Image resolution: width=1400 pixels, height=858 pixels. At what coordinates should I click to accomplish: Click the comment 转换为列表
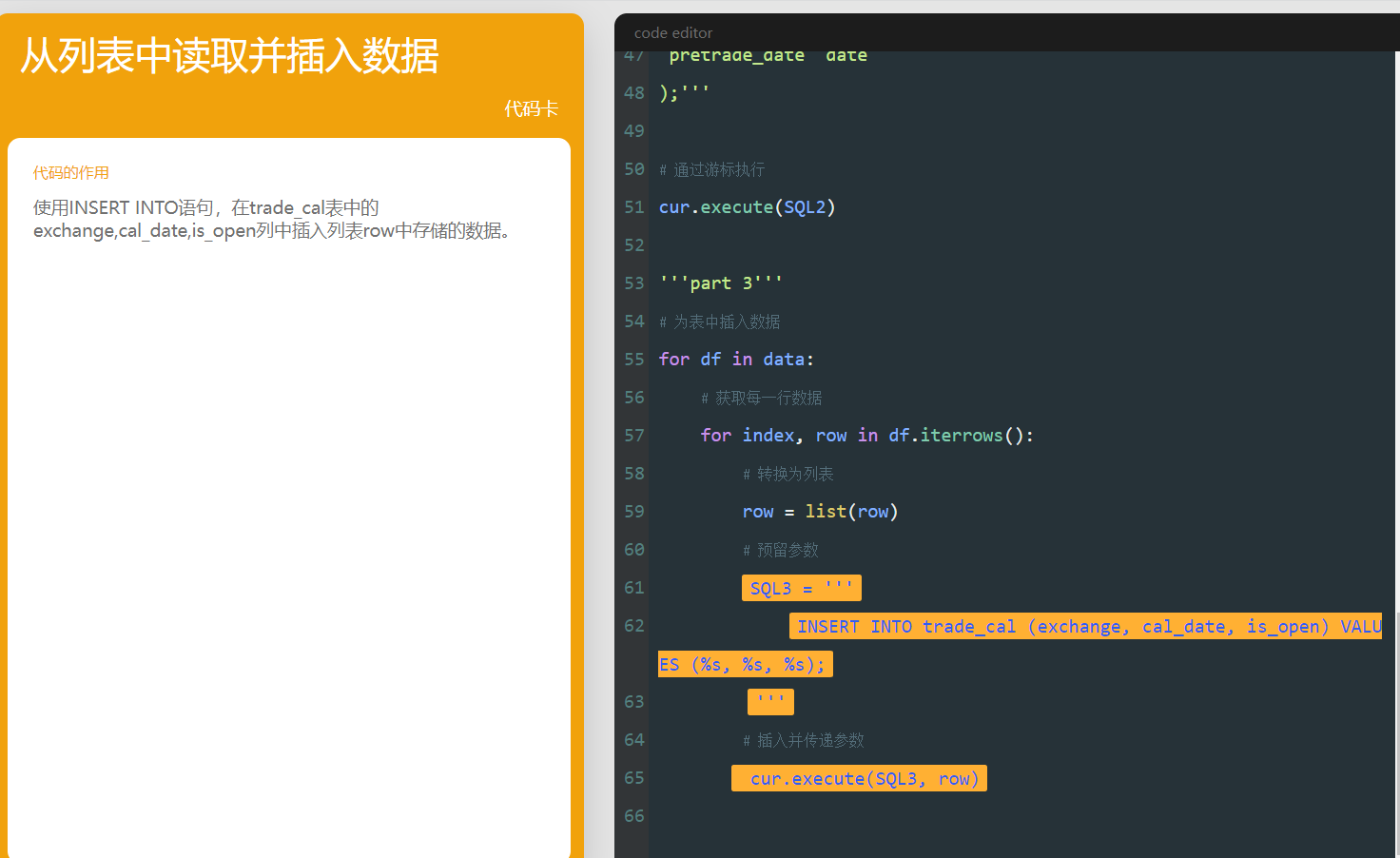(787, 474)
